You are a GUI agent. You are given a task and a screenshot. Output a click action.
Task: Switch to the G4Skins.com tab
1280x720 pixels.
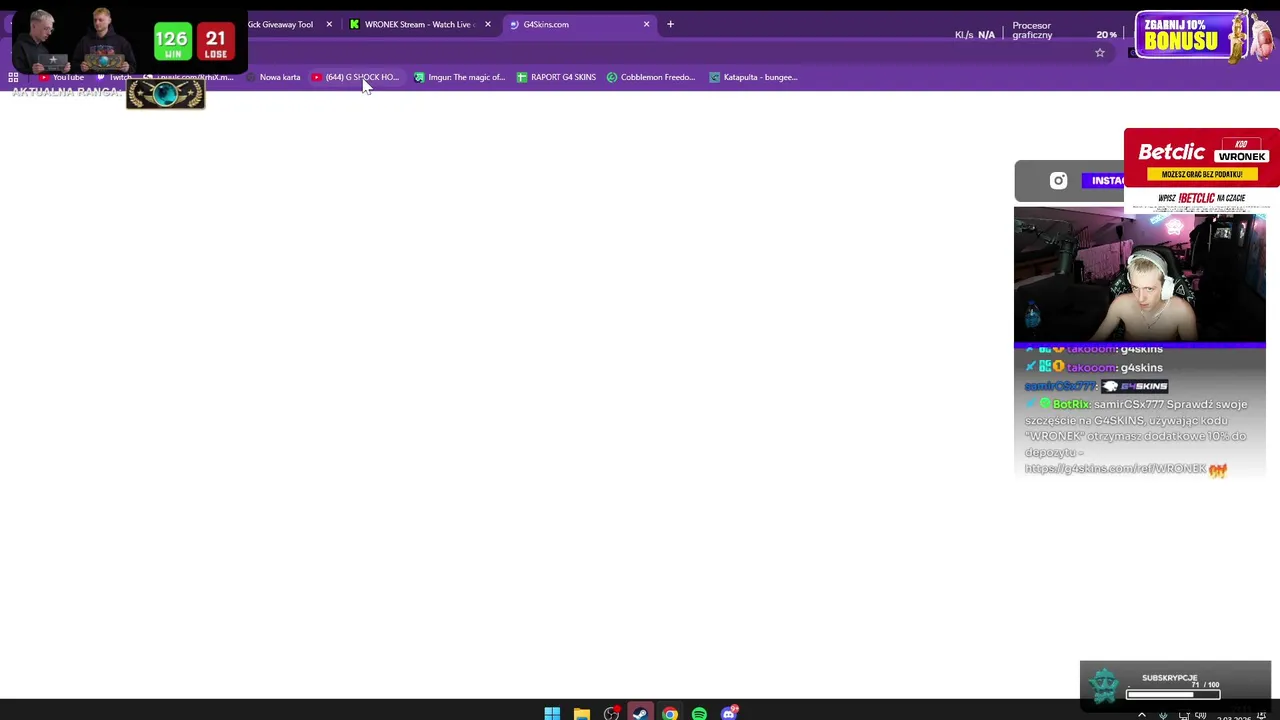coord(580,24)
